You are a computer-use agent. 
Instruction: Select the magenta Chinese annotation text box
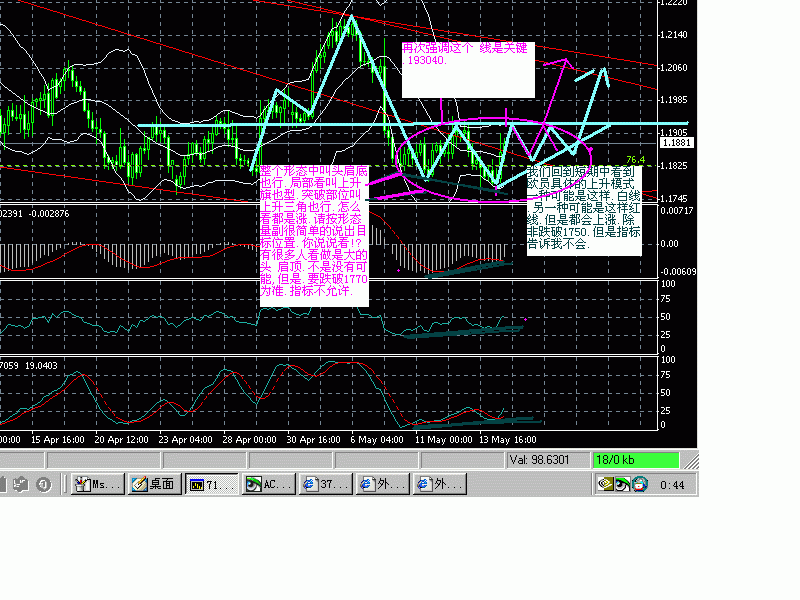tap(314, 236)
